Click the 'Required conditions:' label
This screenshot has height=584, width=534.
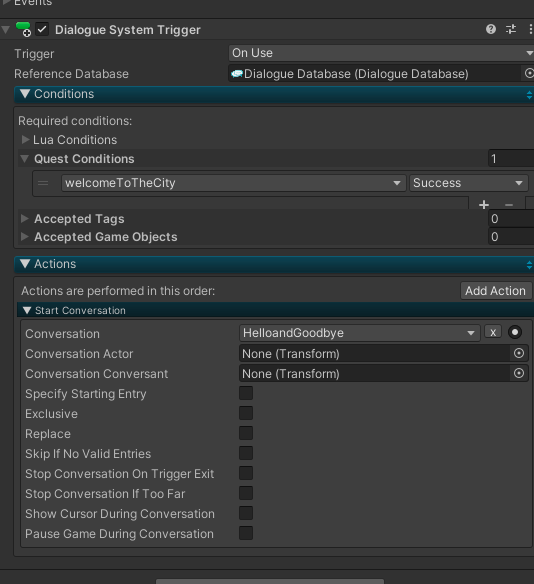tap(75, 121)
